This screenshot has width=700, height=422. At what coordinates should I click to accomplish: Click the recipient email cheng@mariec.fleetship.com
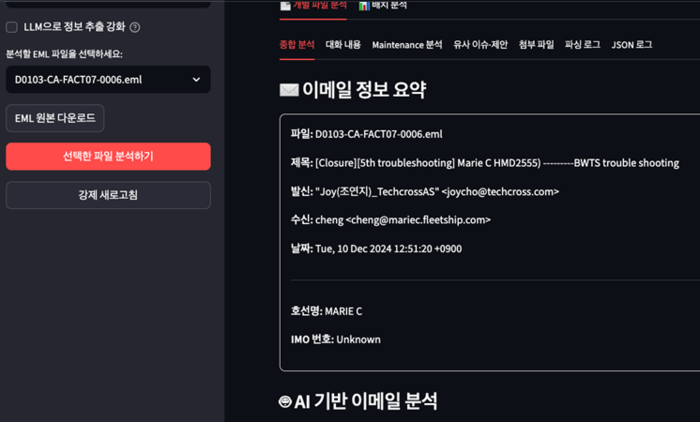pyautogui.click(x=431, y=220)
